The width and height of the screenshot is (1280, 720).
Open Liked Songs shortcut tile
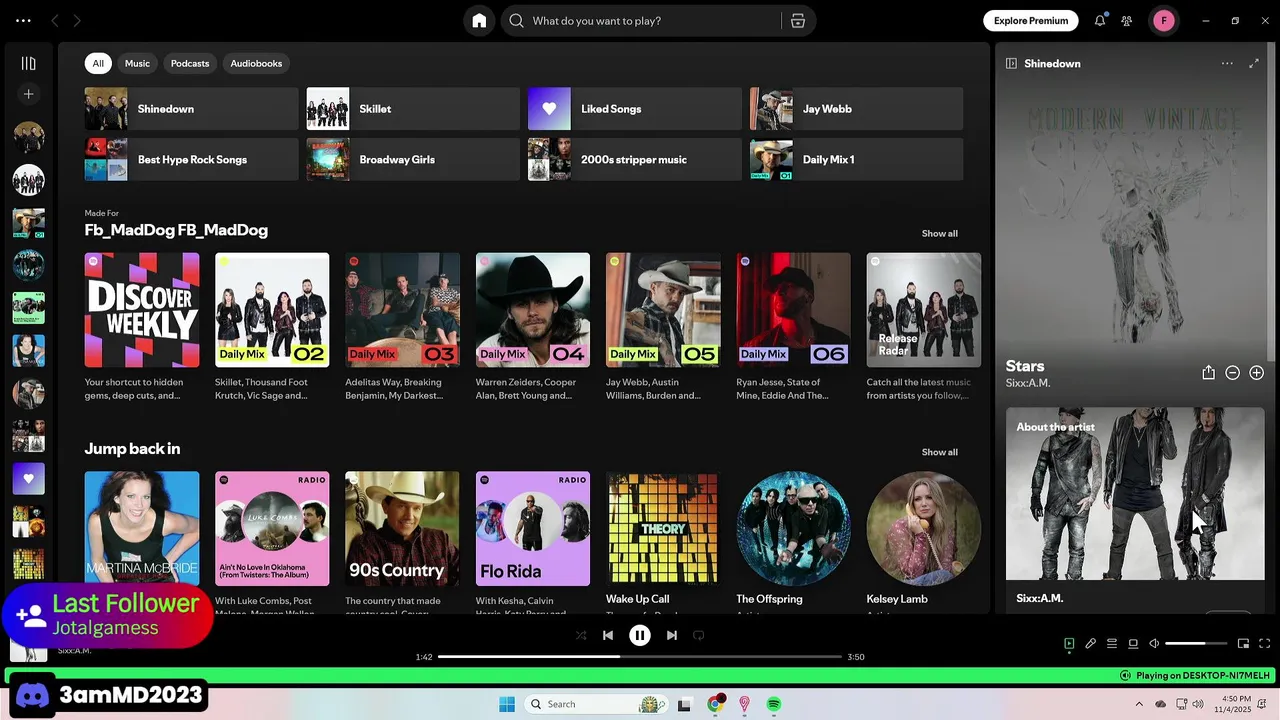click(x=635, y=109)
